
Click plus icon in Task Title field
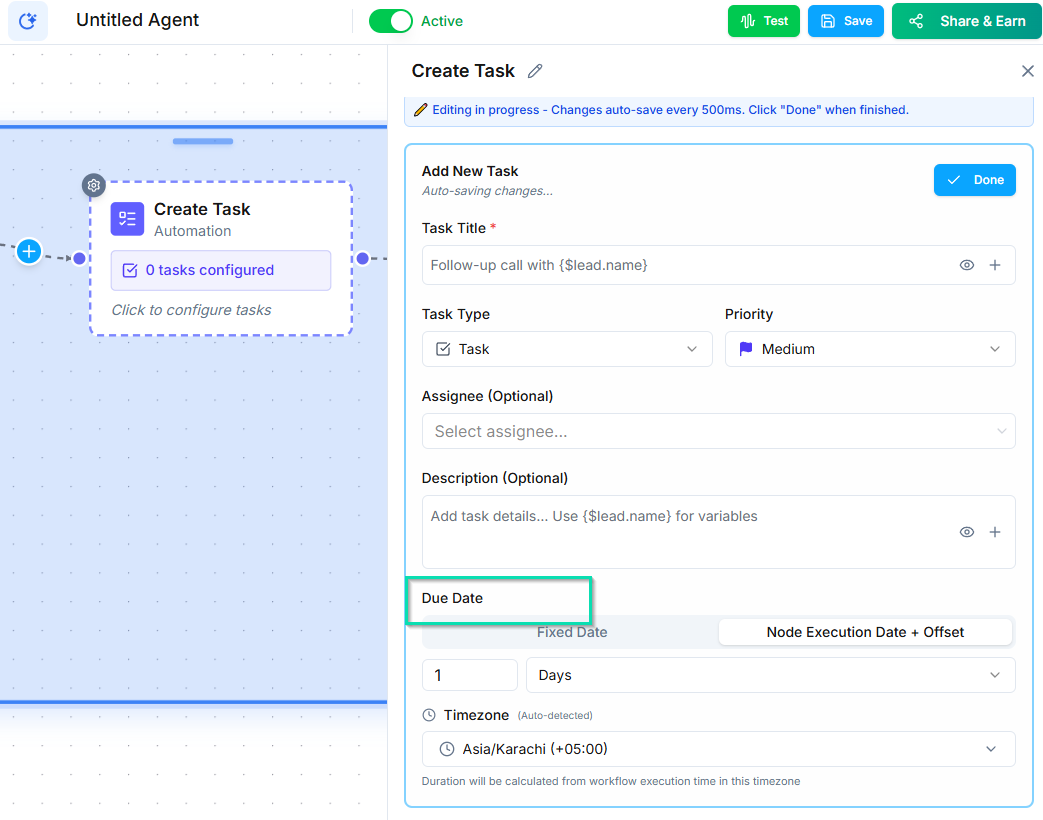[x=995, y=265]
